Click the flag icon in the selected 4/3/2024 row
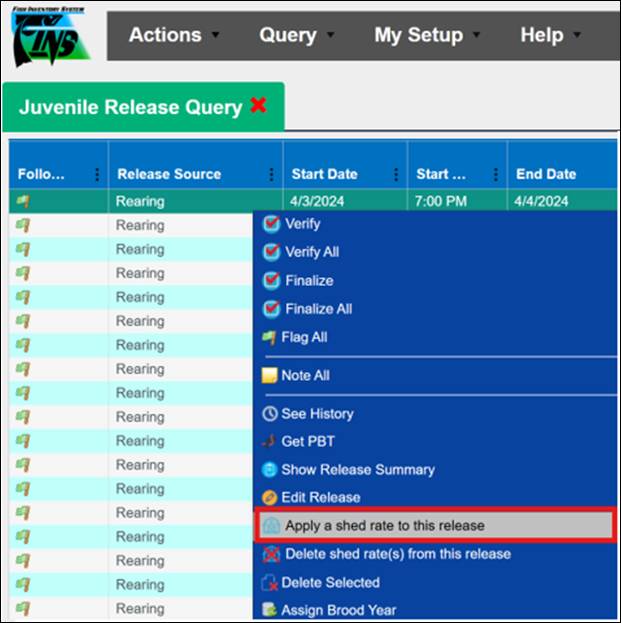This screenshot has width=621, height=623. coord(23,201)
